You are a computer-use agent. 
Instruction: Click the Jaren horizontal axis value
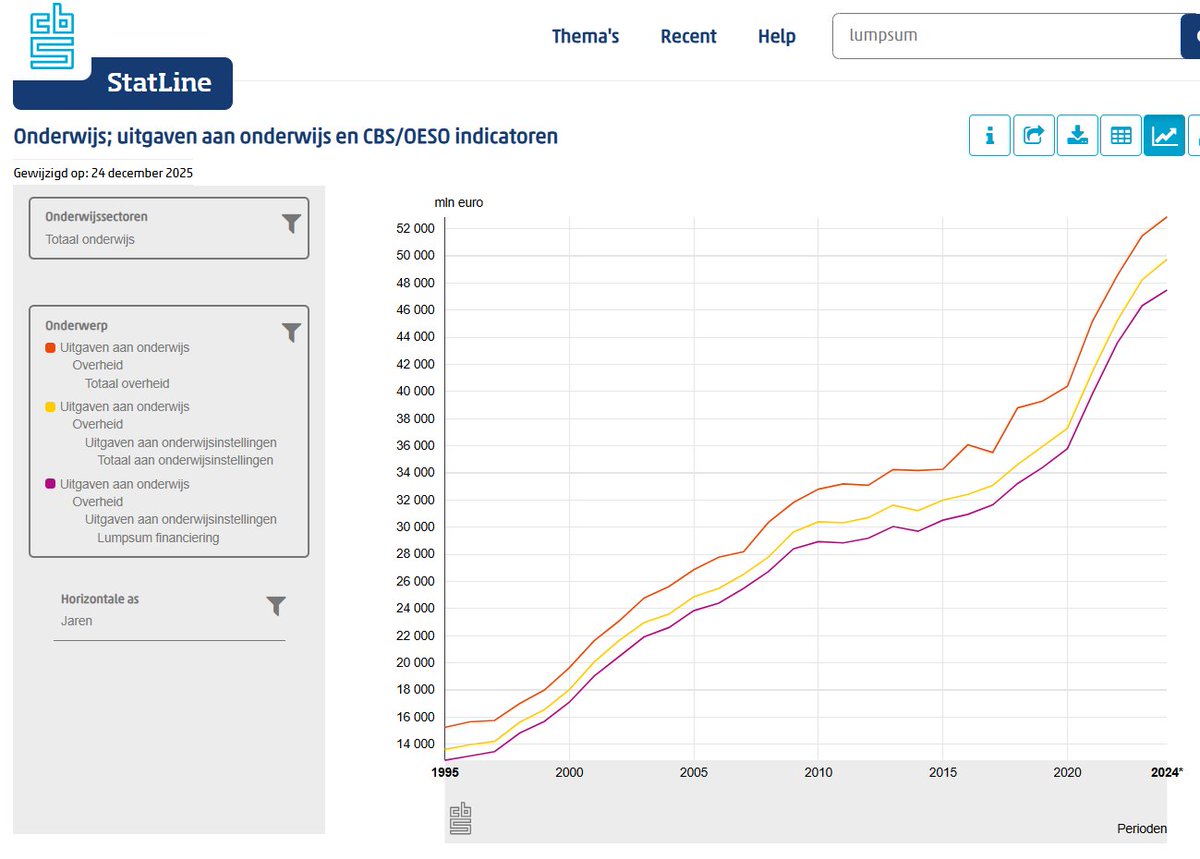point(77,621)
